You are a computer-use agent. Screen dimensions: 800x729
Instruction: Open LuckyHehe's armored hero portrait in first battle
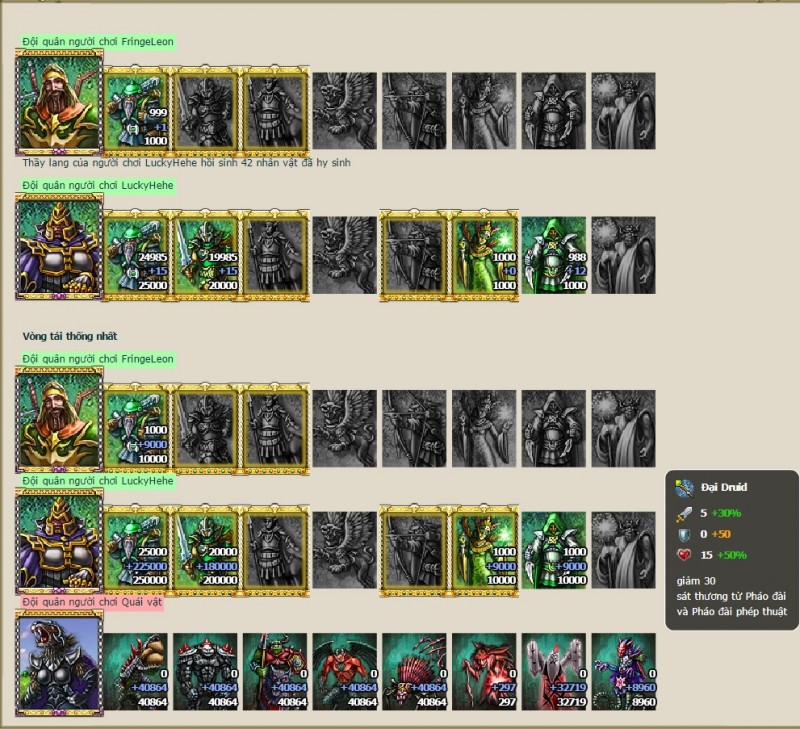point(59,246)
